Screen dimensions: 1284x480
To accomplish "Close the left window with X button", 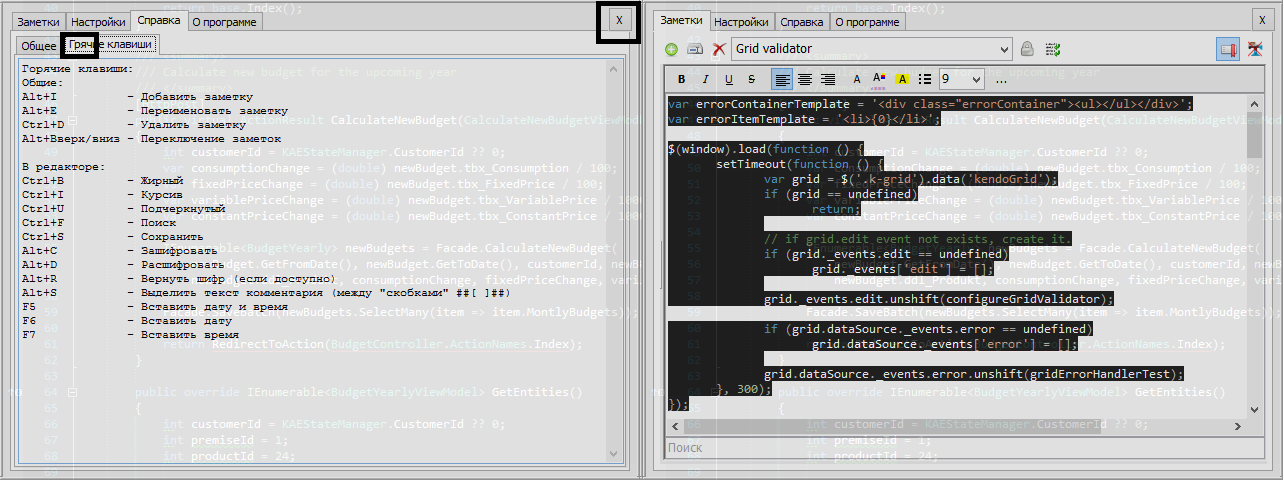I will (620, 21).
